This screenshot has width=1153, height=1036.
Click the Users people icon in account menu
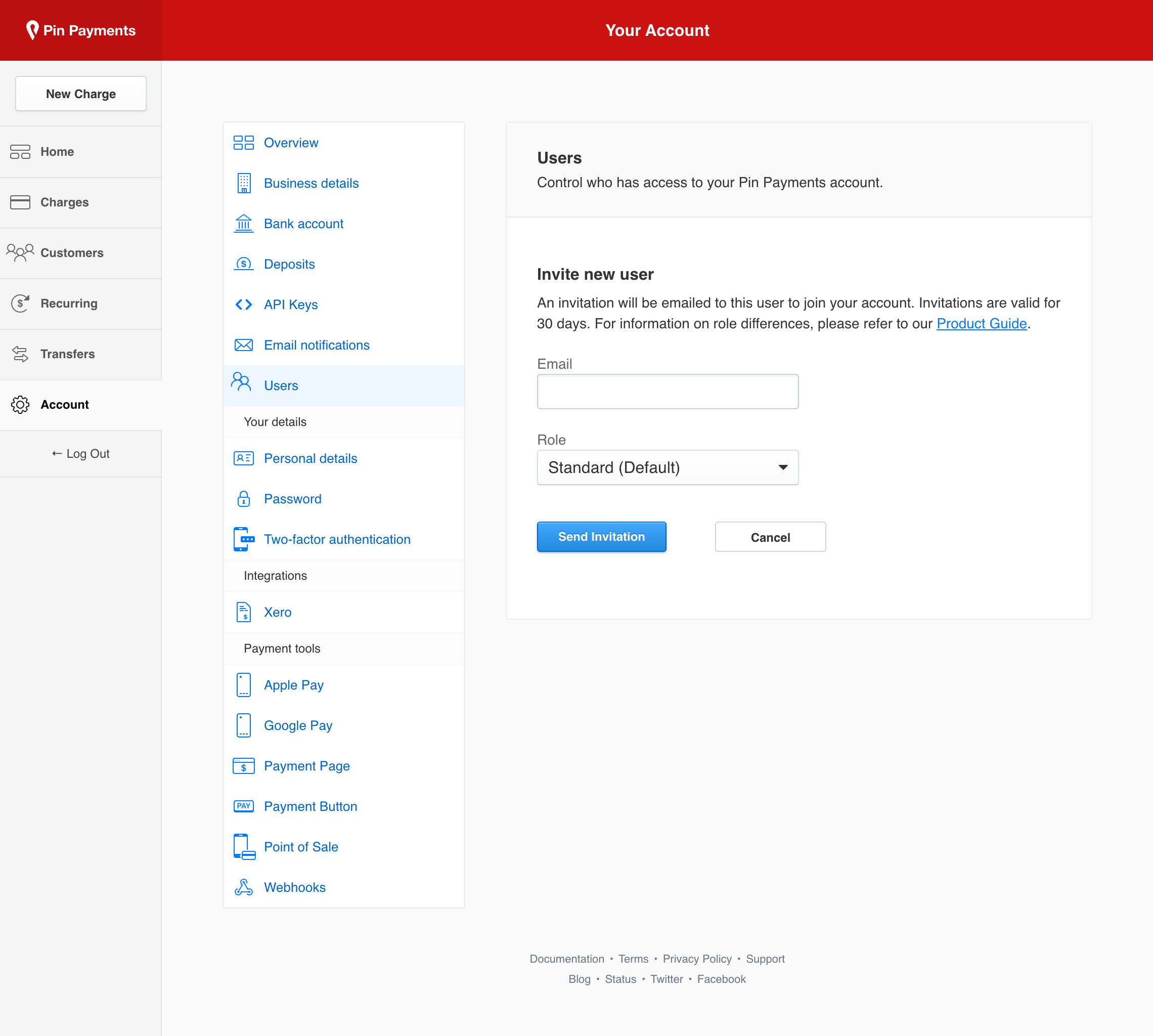pos(241,381)
